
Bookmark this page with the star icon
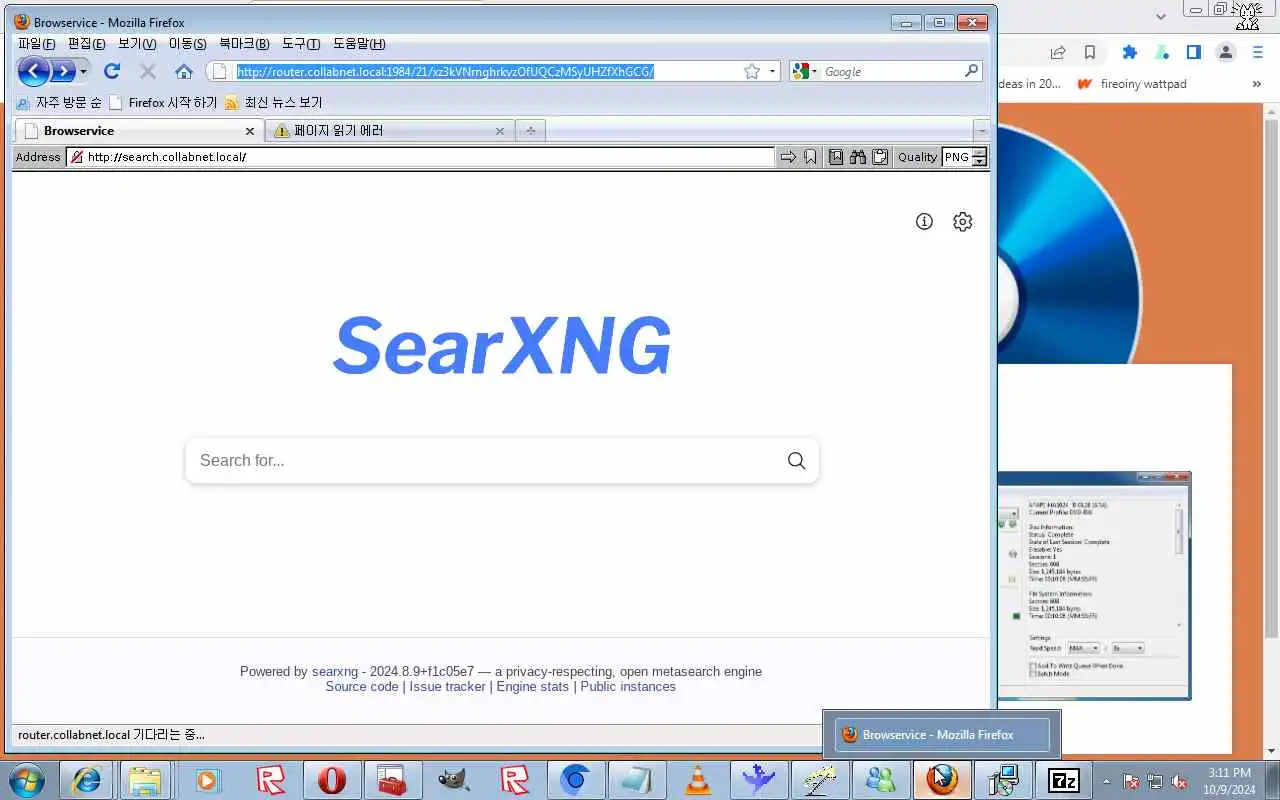pos(752,71)
